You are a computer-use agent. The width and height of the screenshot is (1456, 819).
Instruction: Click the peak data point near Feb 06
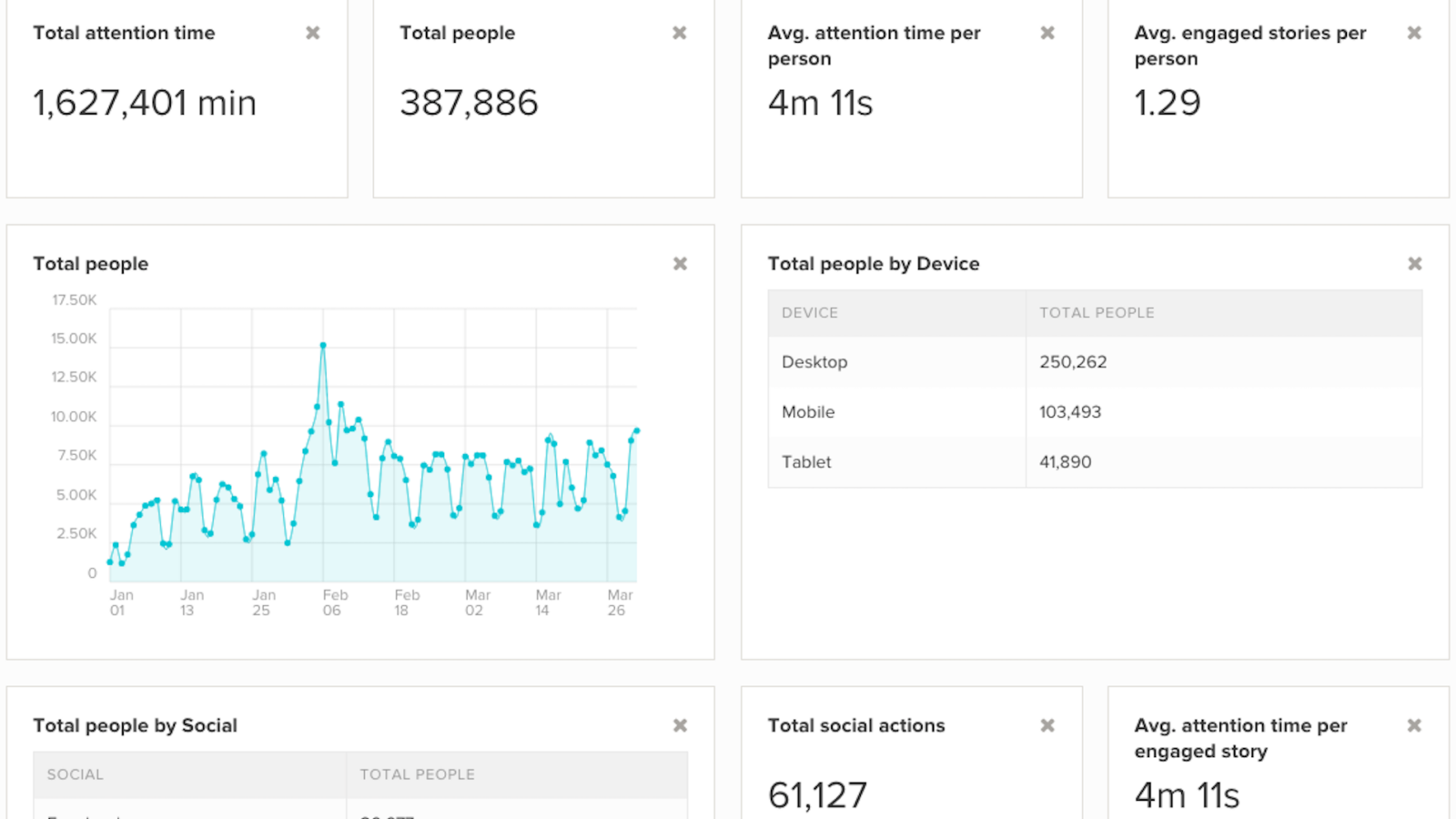coord(323,346)
